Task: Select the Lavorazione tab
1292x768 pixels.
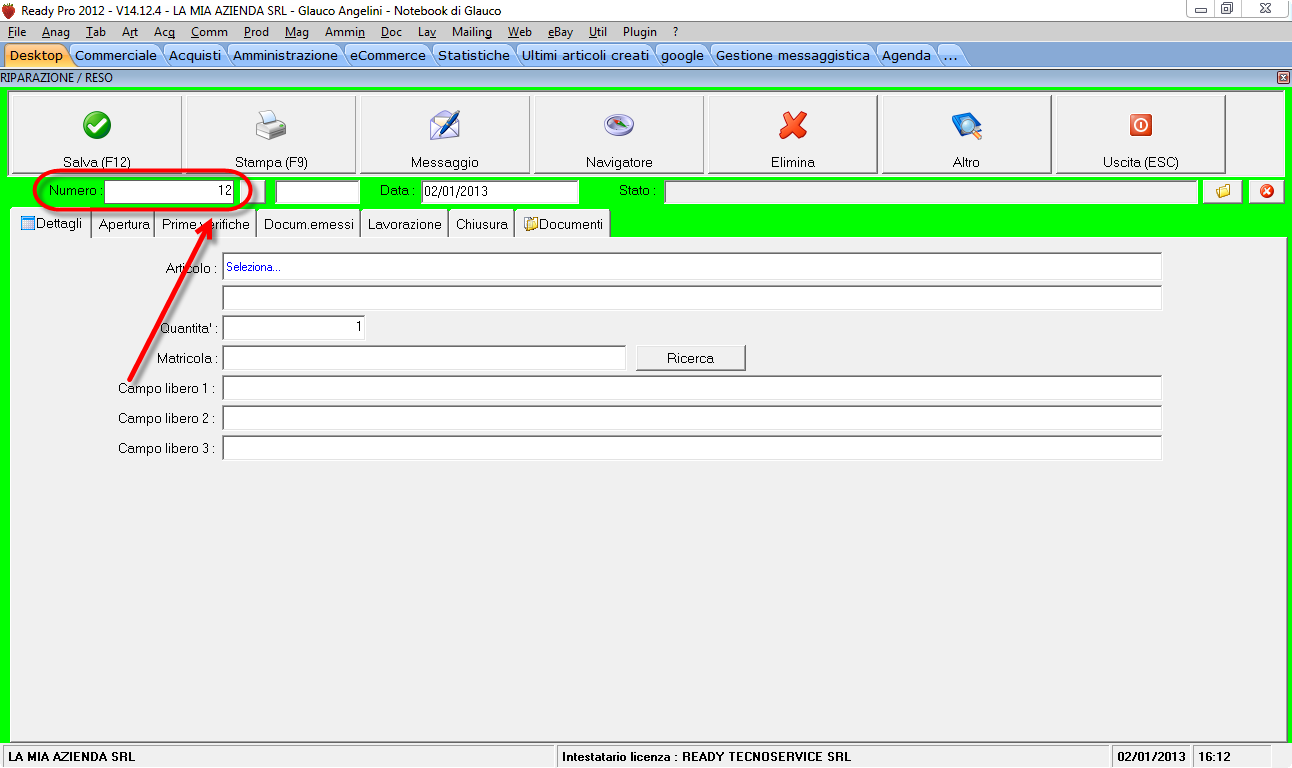Action: click(405, 224)
